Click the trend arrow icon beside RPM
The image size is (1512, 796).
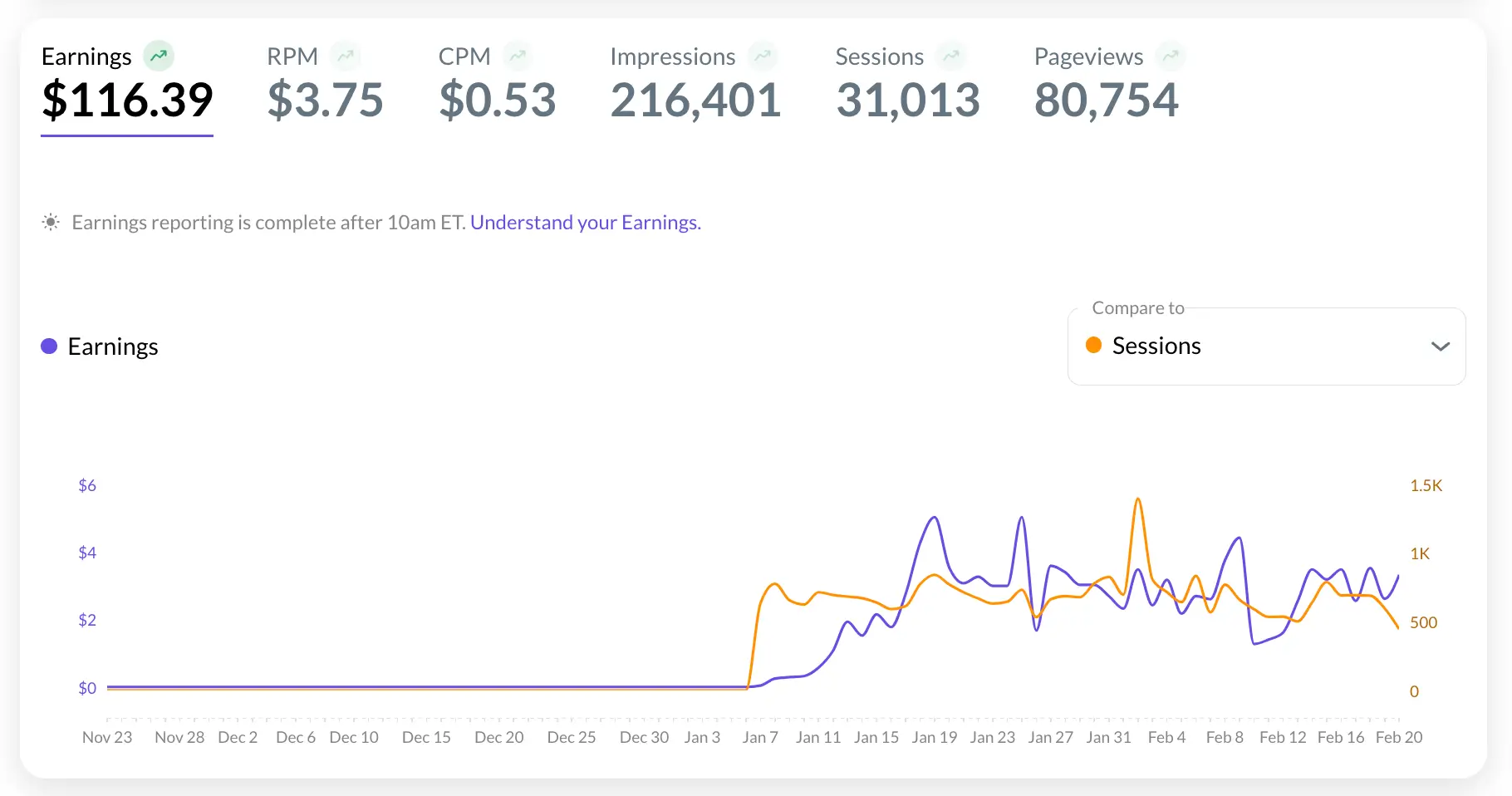pos(346,57)
